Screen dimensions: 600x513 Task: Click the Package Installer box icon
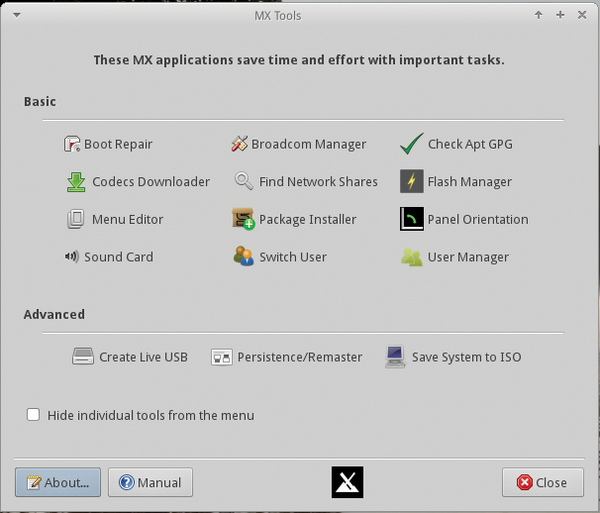[243, 219]
